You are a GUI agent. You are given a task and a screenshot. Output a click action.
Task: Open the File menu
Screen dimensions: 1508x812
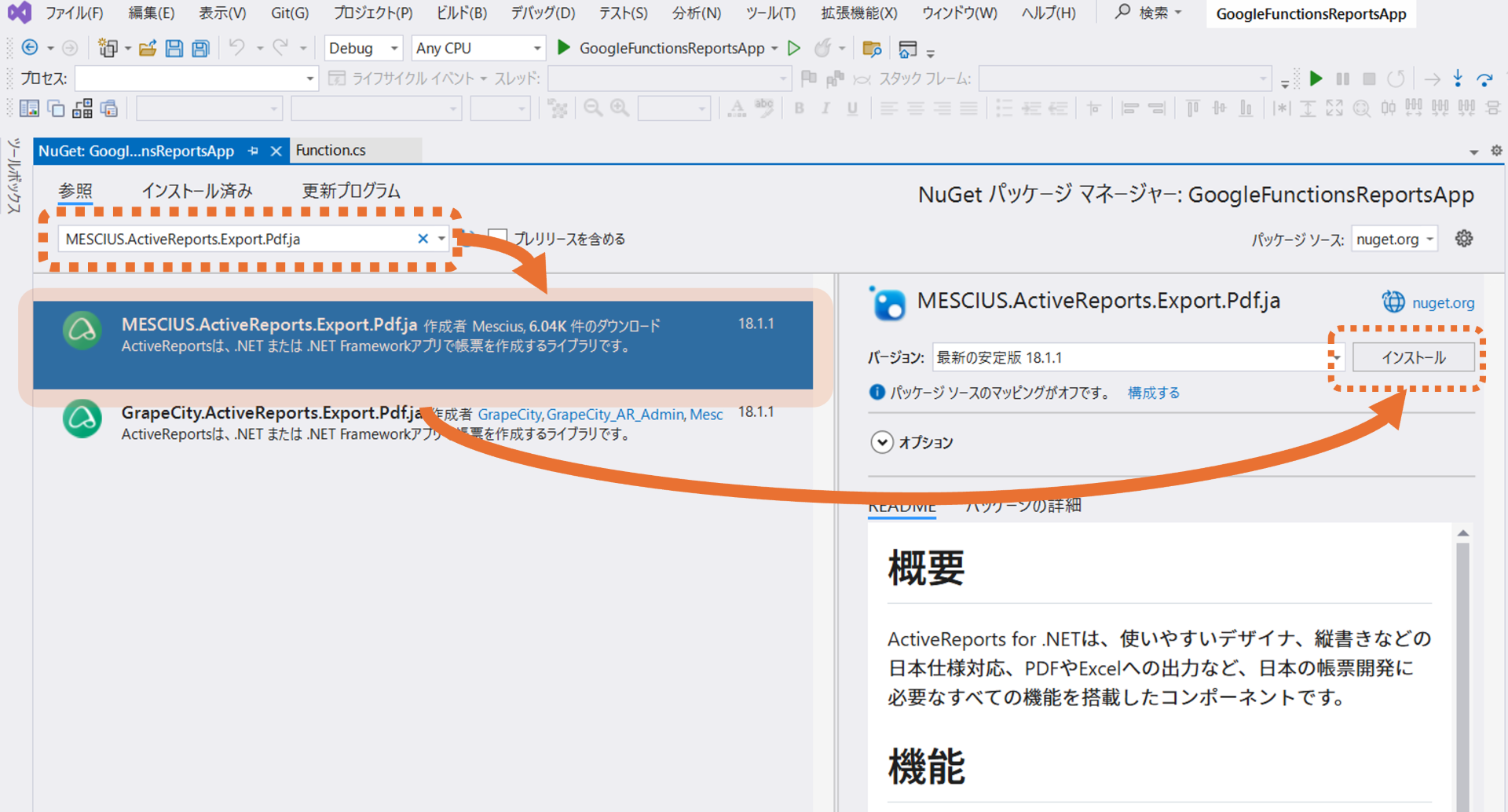tap(74, 13)
